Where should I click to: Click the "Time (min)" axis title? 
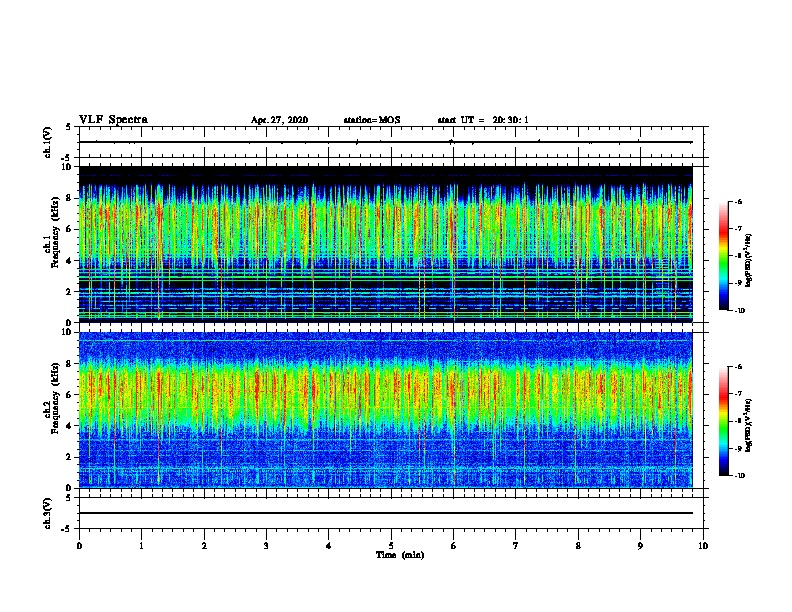point(400,555)
